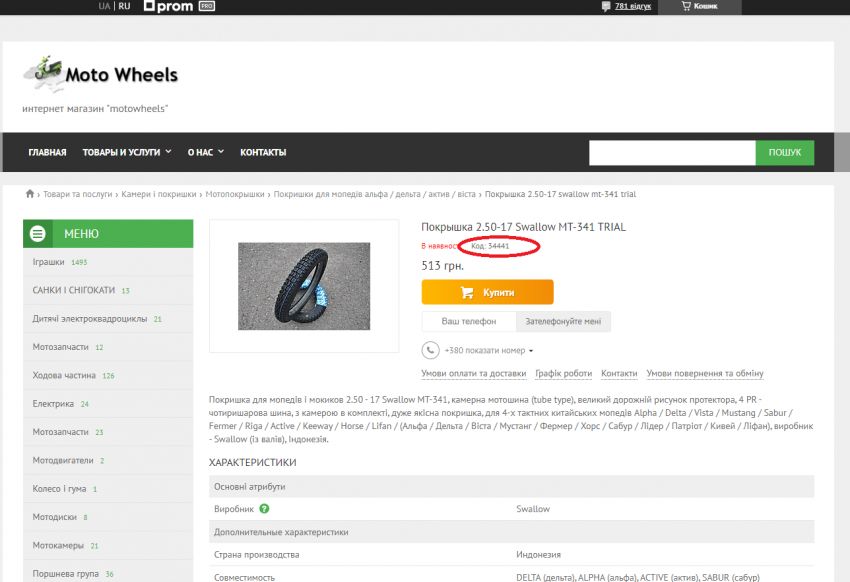Go to ГЛАВНАЯ in navigation bar
The height and width of the screenshot is (582, 850).
tap(47, 152)
